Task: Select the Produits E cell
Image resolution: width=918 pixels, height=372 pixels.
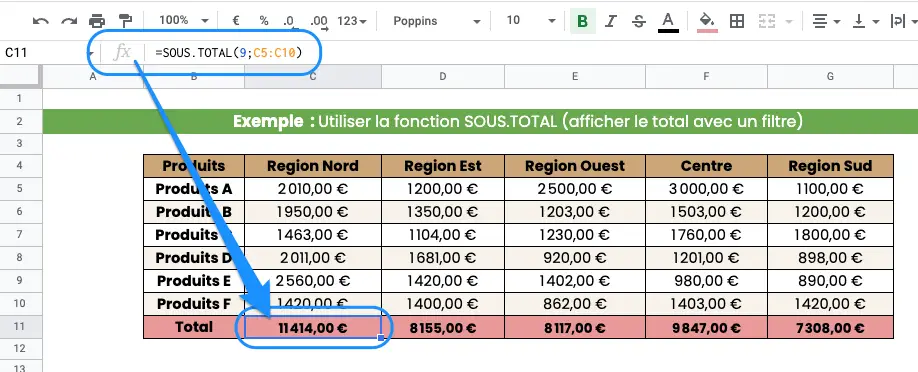Action: (194, 281)
